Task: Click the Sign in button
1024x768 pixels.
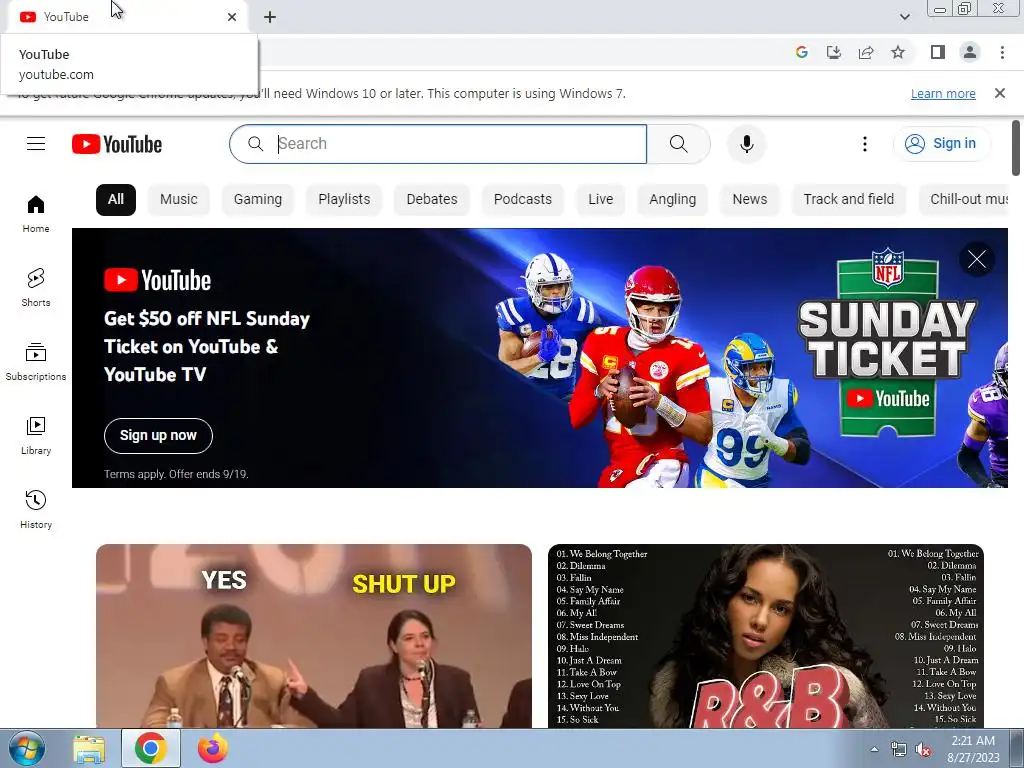Action: tap(941, 144)
